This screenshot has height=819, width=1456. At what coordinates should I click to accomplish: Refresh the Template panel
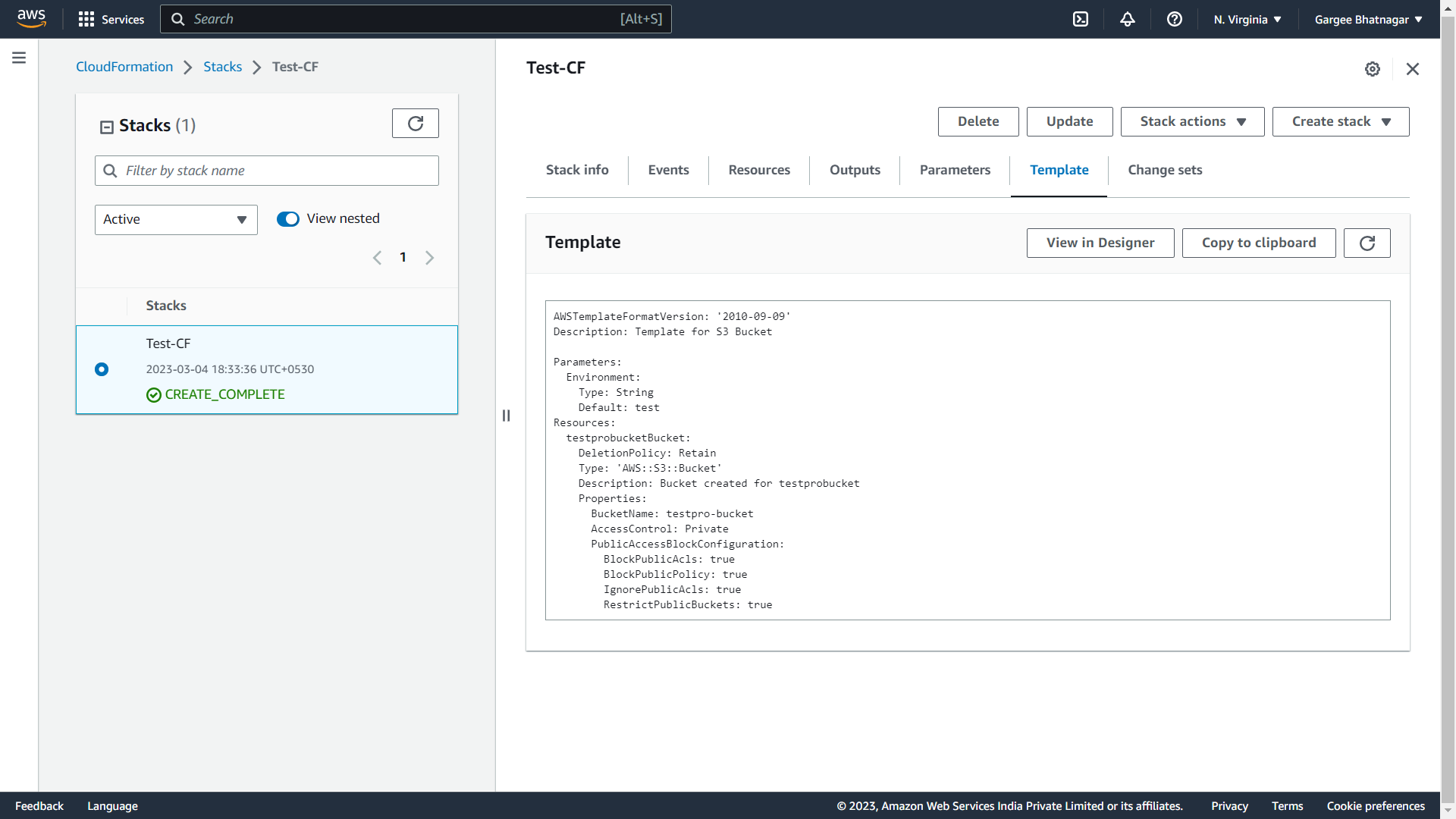coord(1367,243)
